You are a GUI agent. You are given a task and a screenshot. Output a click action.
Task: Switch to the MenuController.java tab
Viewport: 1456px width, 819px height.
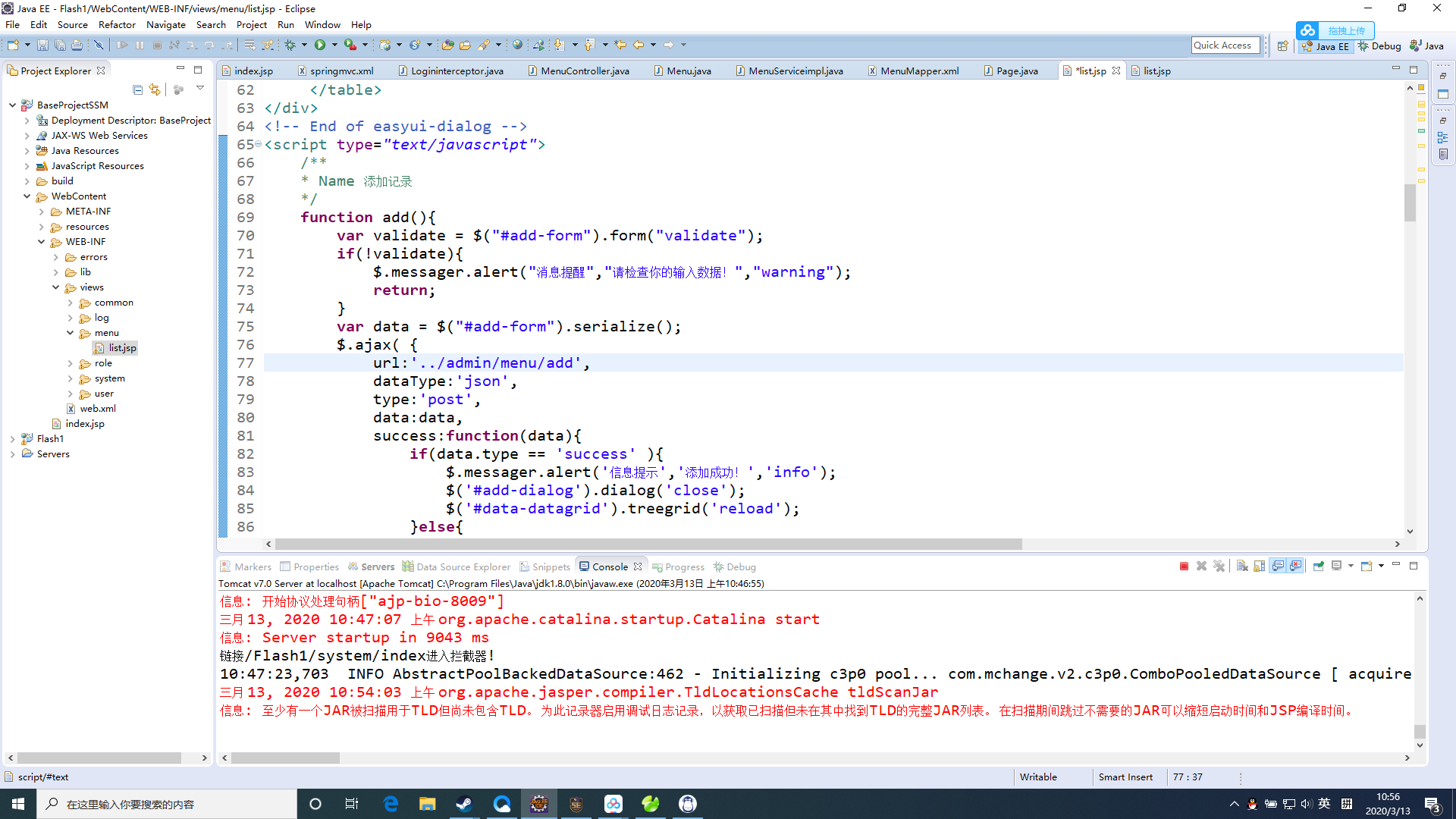579,71
